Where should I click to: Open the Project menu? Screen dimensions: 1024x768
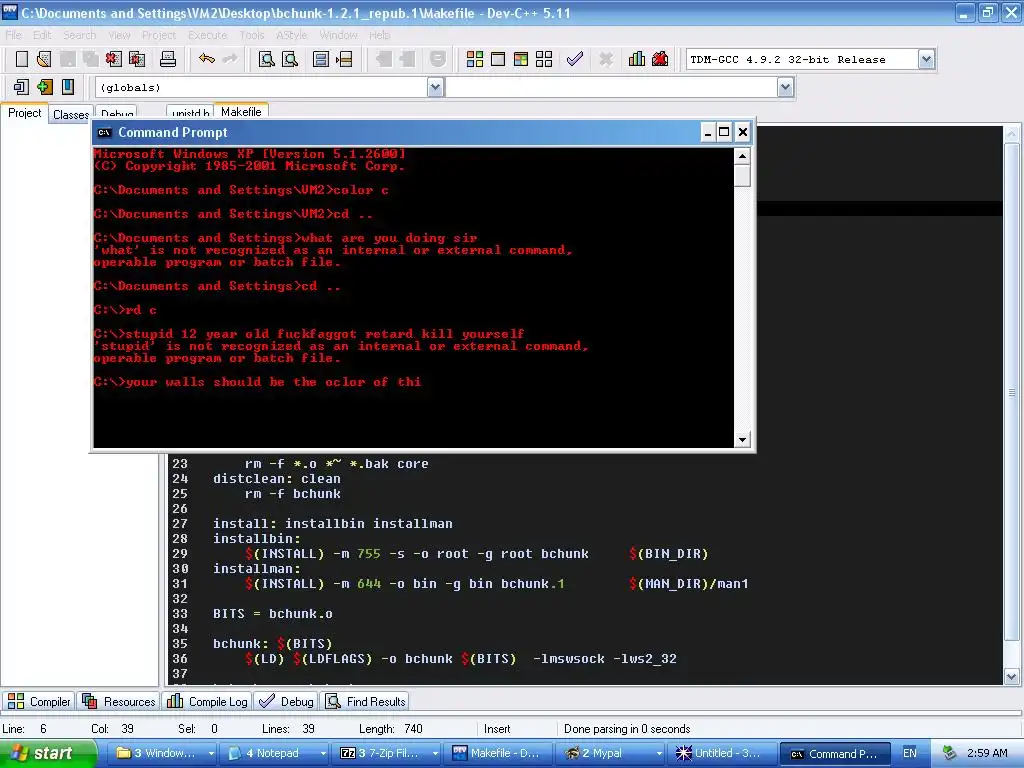click(159, 35)
